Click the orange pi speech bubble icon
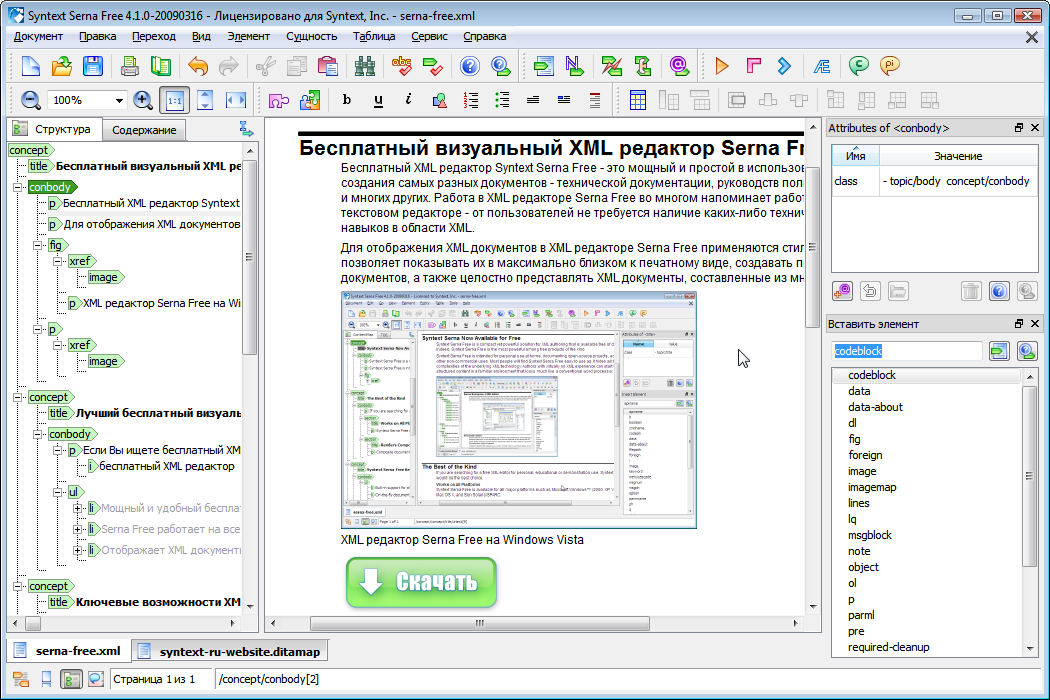The height and width of the screenshot is (700, 1050). (889, 66)
